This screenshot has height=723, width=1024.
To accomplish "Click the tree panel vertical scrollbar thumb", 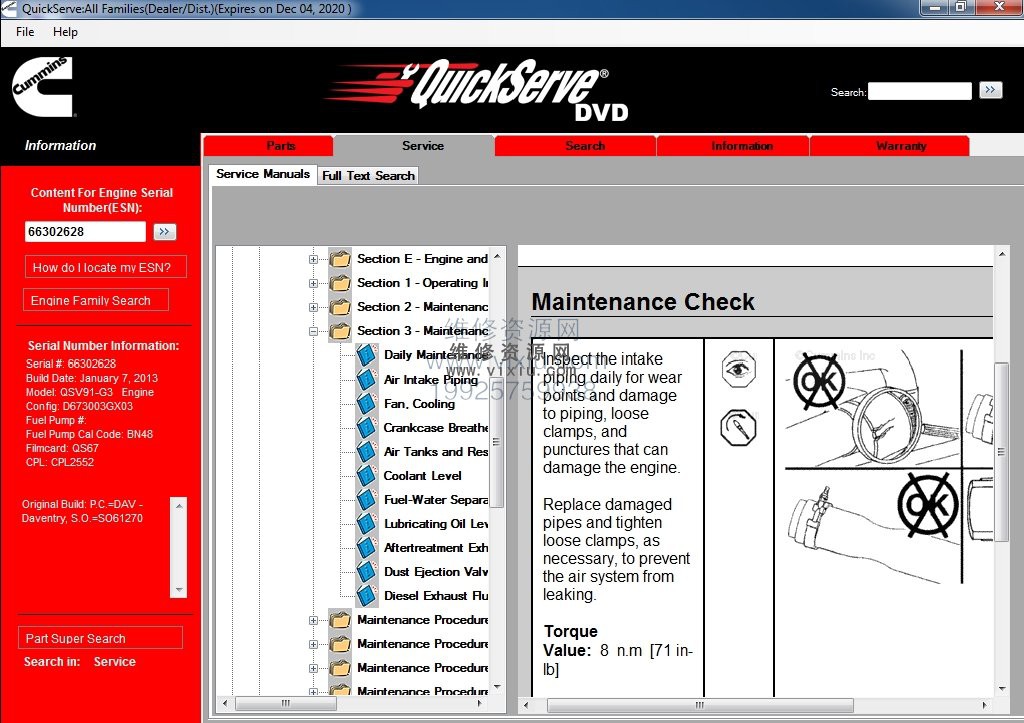I will coord(496,442).
